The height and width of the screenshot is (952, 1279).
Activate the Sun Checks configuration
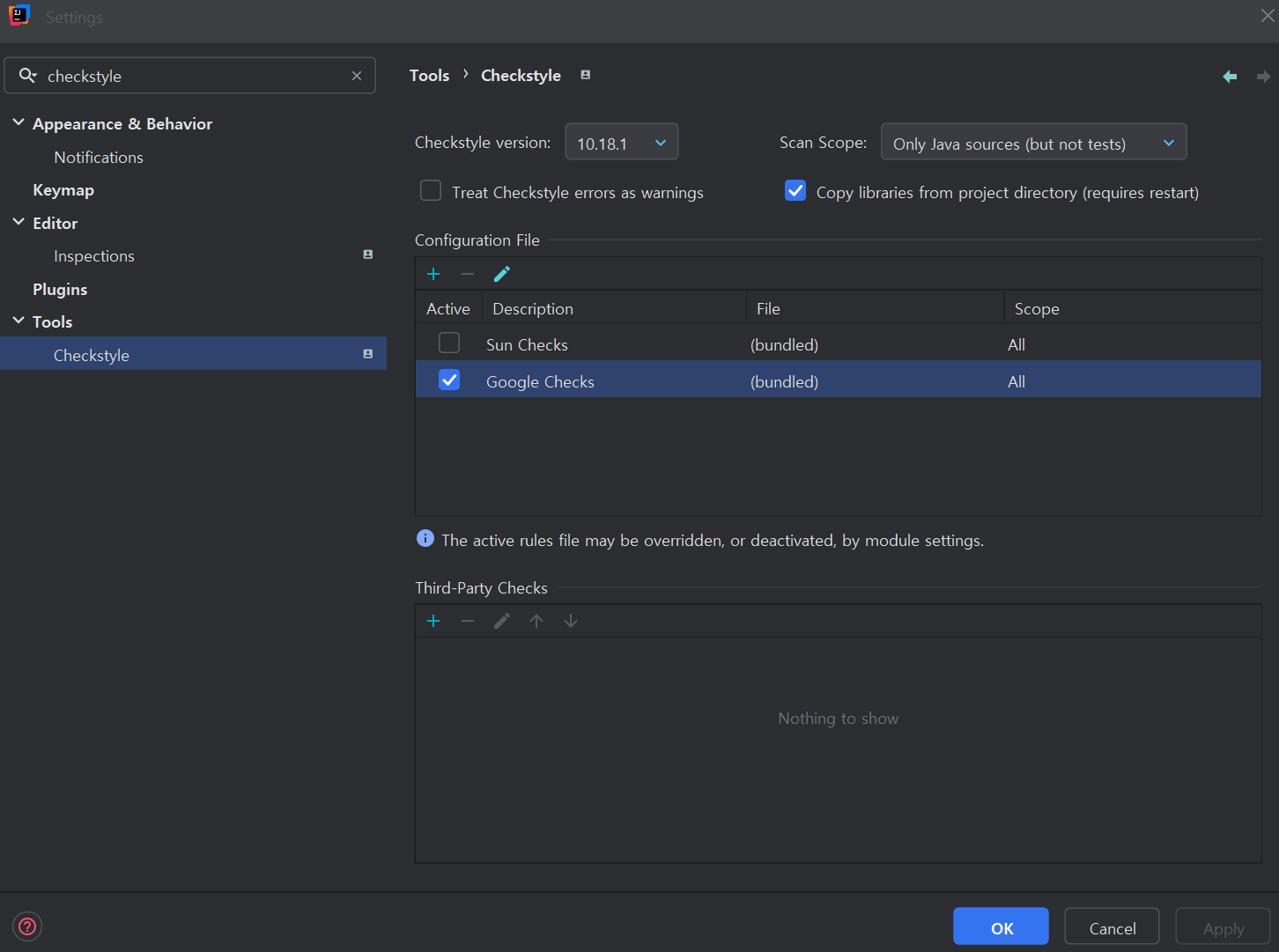point(449,343)
